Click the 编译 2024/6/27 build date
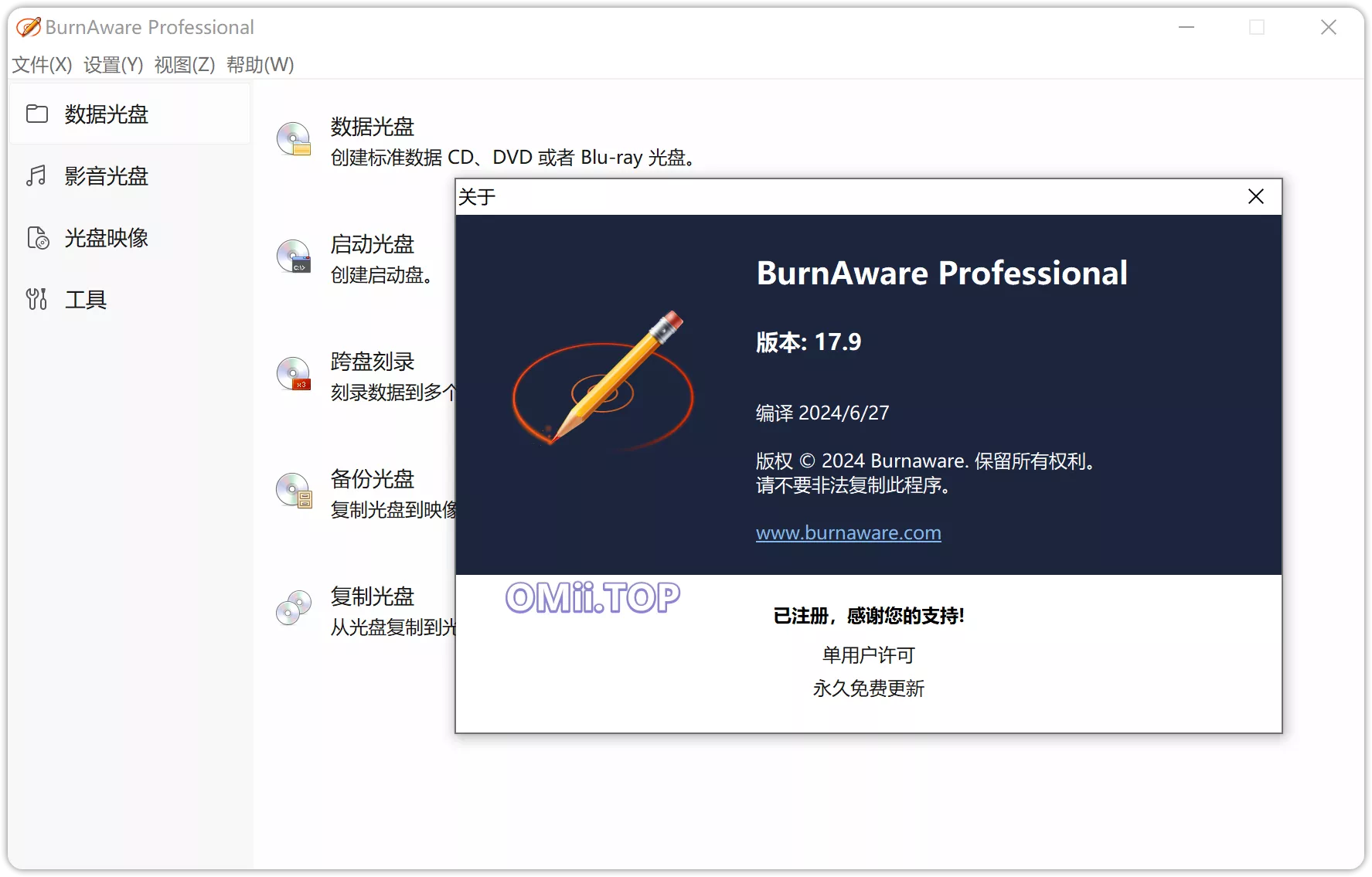Screen dimensions: 1372x877 822,413
